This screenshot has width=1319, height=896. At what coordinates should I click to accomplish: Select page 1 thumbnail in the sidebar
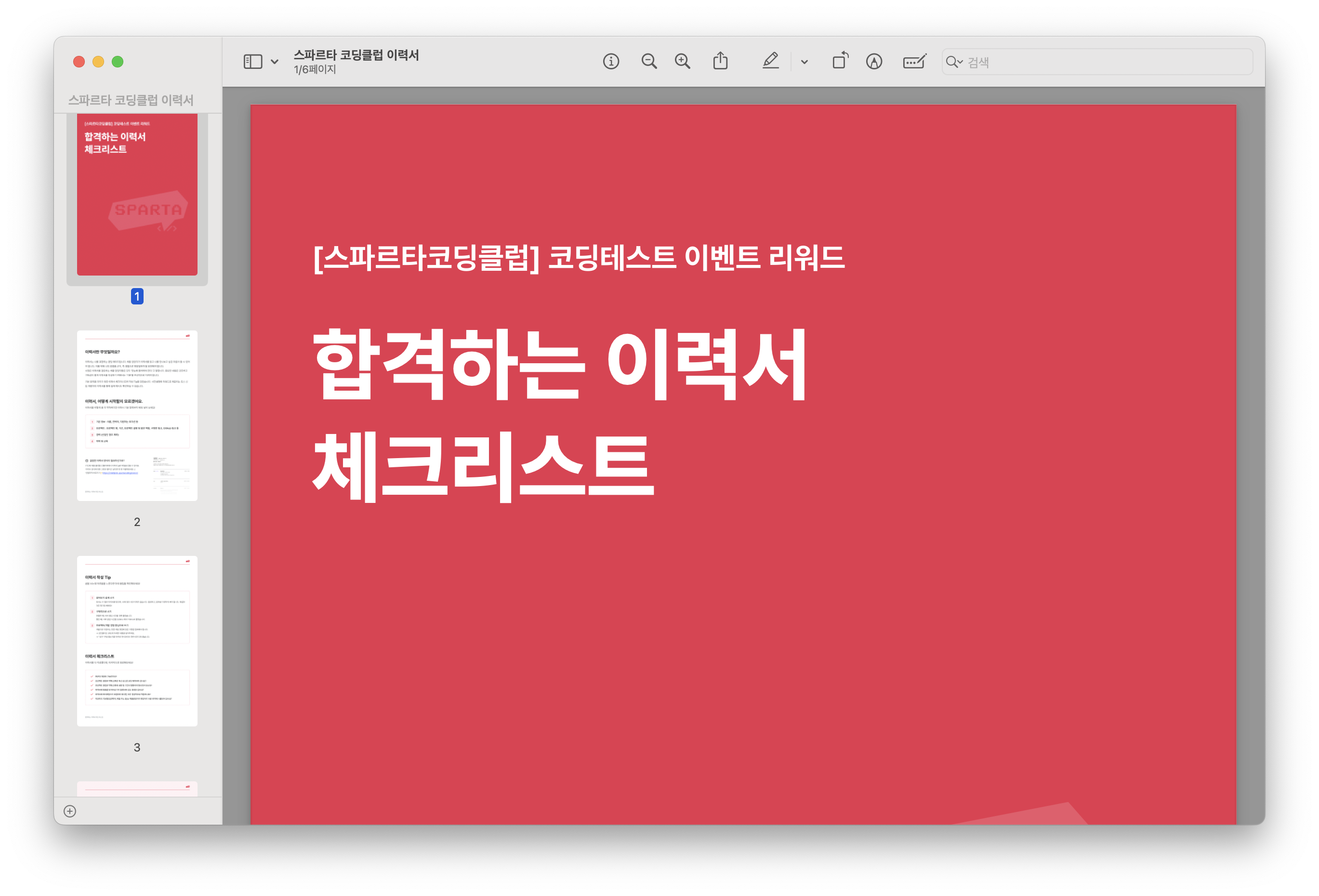pos(137,194)
